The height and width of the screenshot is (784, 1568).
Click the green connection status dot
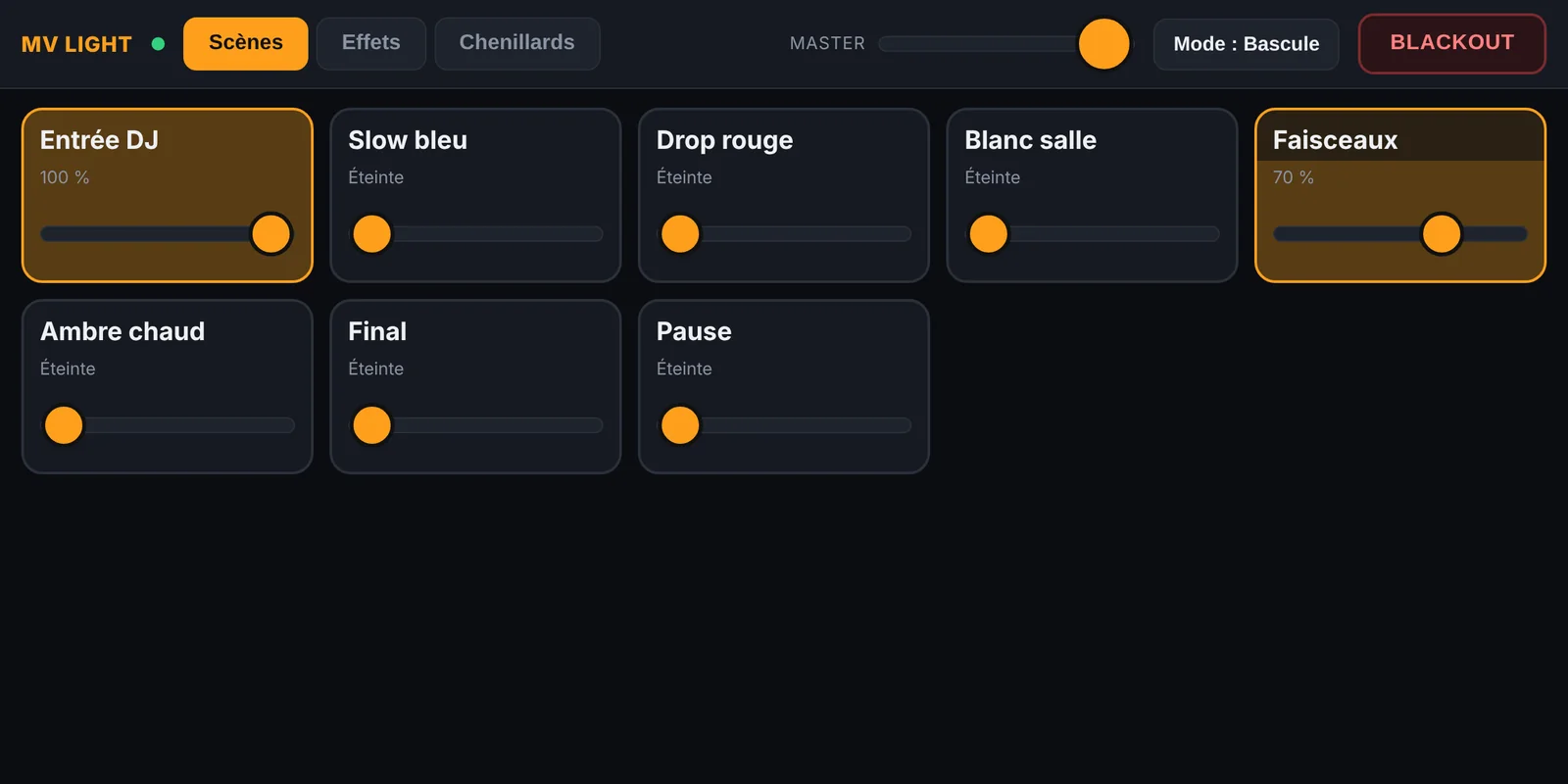click(158, 44)
